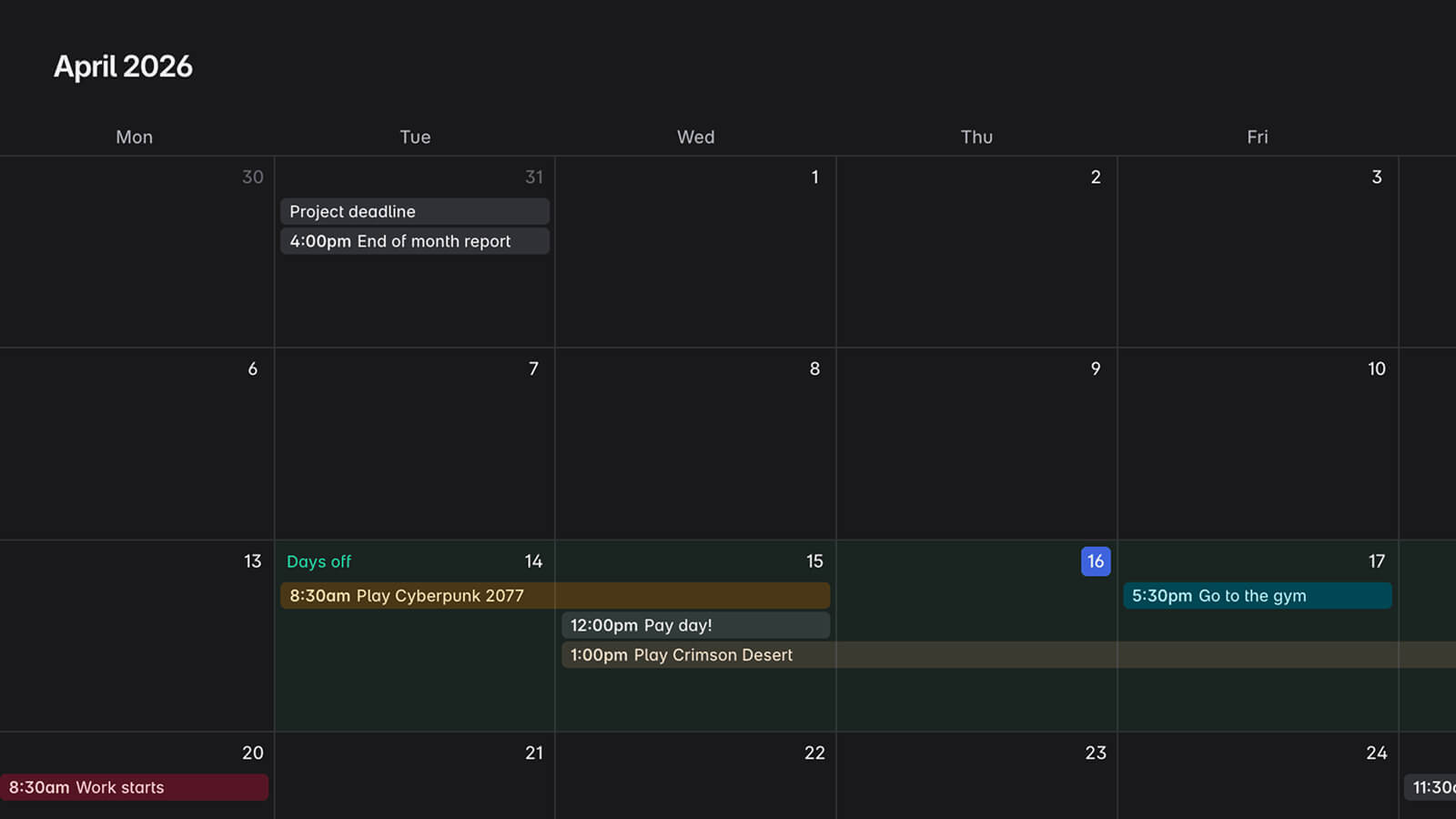Open the cut-off 11:30 event
This screenshot has width=1456, height=819.
1431,787
